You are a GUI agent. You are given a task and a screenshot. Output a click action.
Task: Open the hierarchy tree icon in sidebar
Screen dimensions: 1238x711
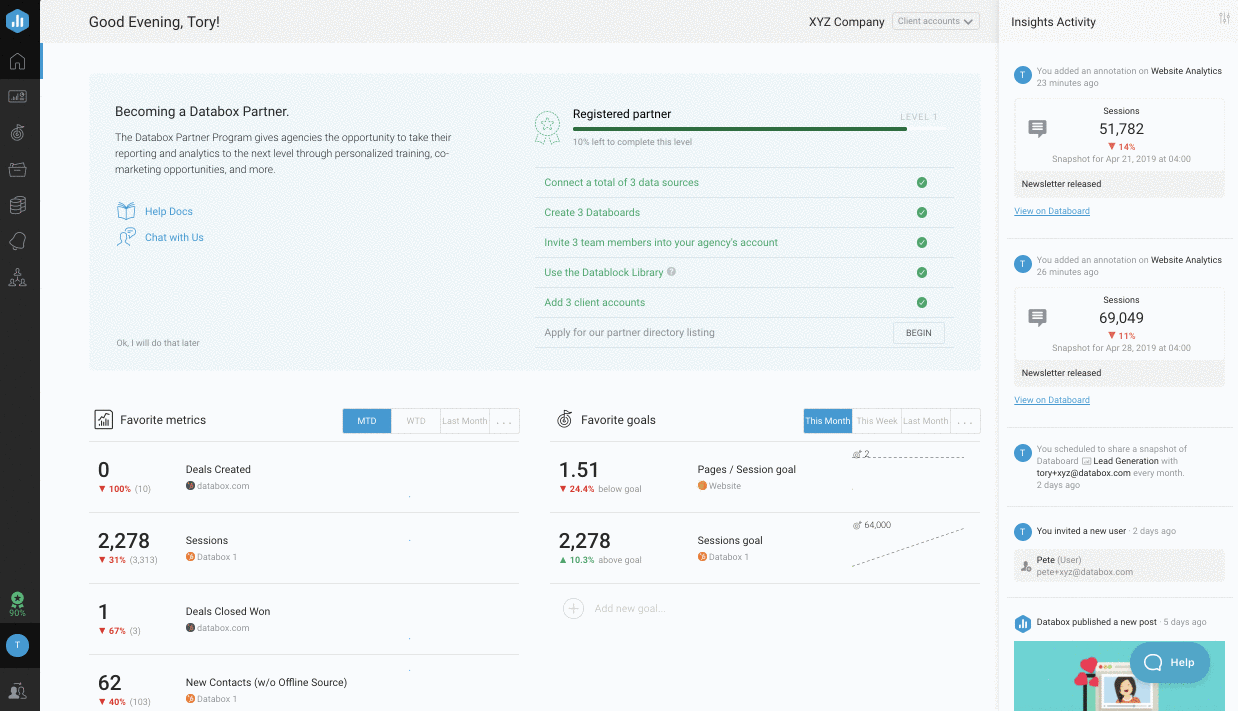pos(17,277)
